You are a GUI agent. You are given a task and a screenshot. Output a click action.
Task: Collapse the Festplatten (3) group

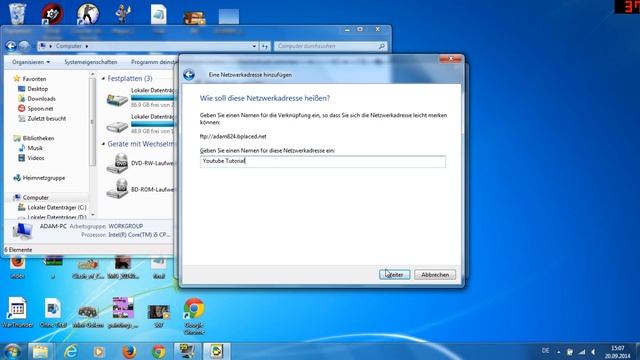103,78
